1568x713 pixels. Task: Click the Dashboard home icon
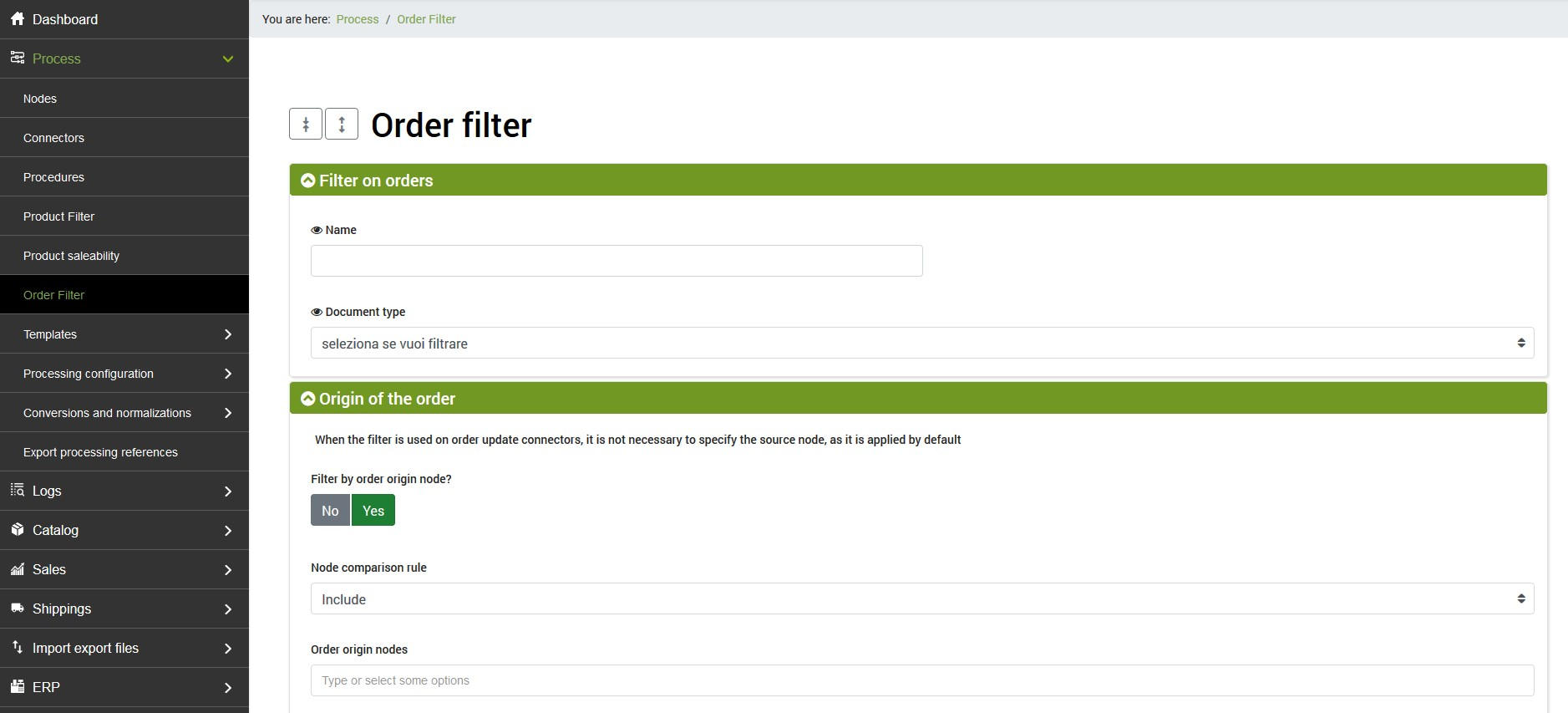coord(18,19)
